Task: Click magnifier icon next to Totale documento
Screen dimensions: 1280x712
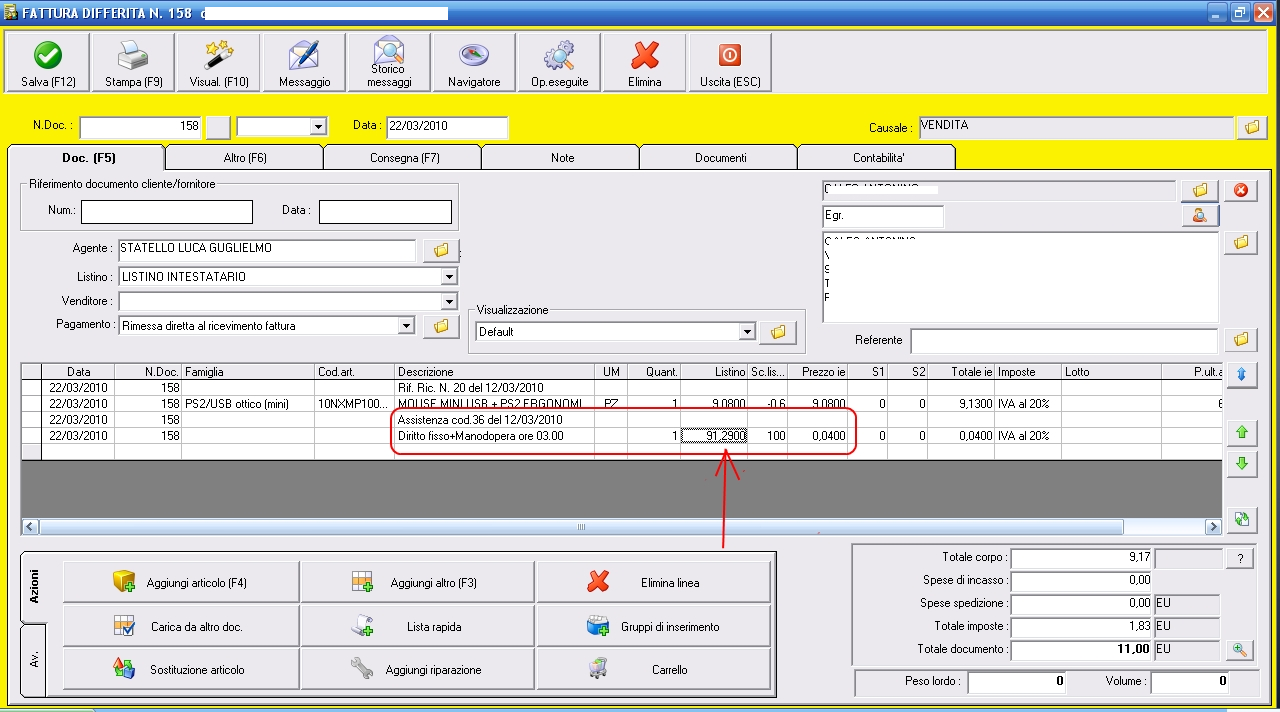Action: (1240, 650)
